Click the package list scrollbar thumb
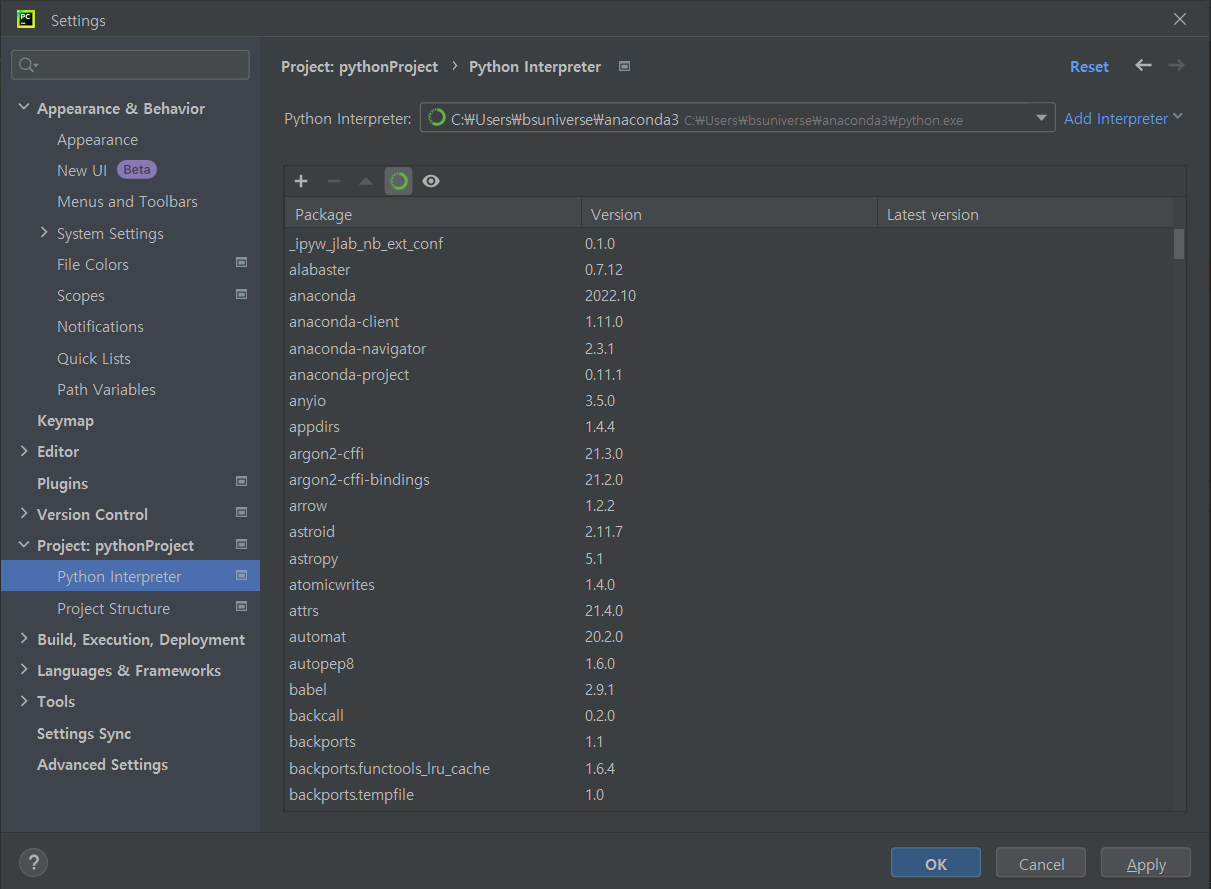Viewport: 1211px width, 889px height. 1179,244
